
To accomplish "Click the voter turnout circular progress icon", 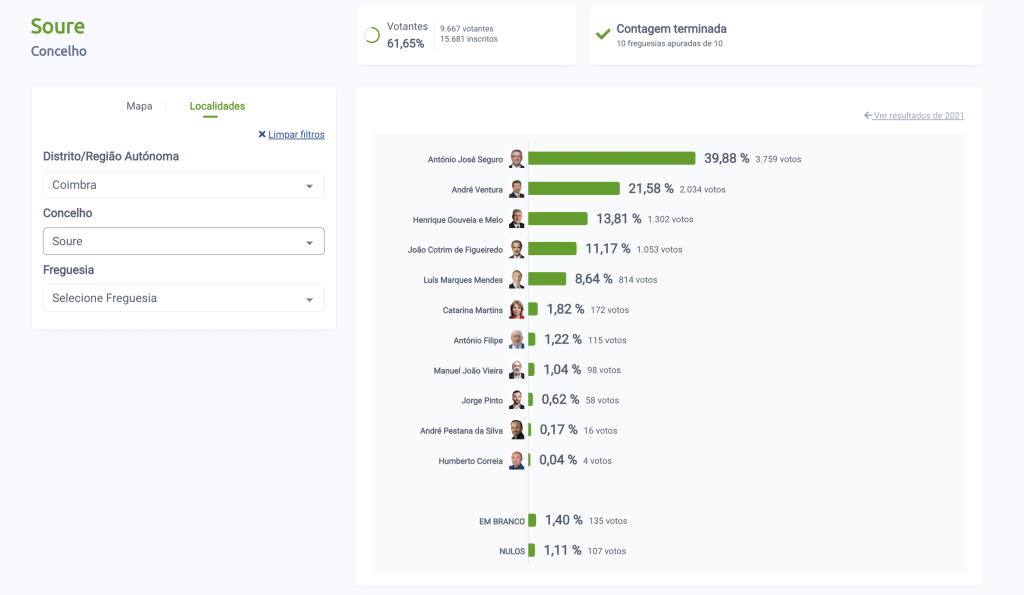I will coord(372,35).
